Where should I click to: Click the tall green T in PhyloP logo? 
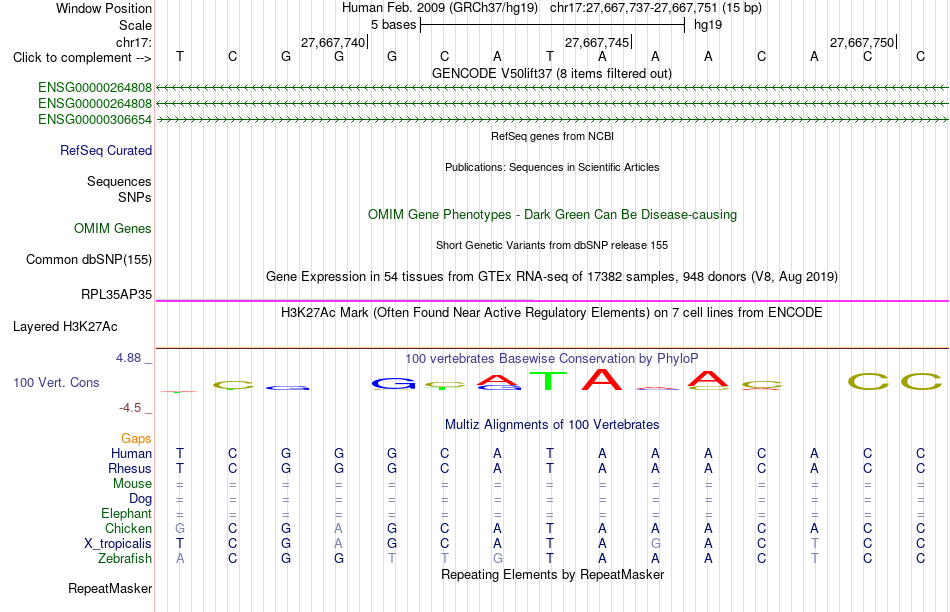click(548, 381)
